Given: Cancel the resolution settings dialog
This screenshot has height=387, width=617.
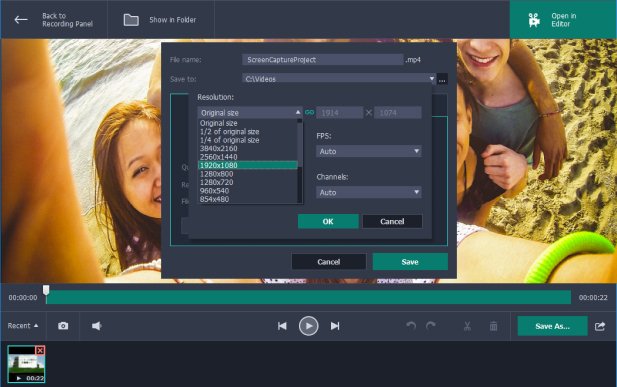Looking at the screenshot, I should point(392,221).
